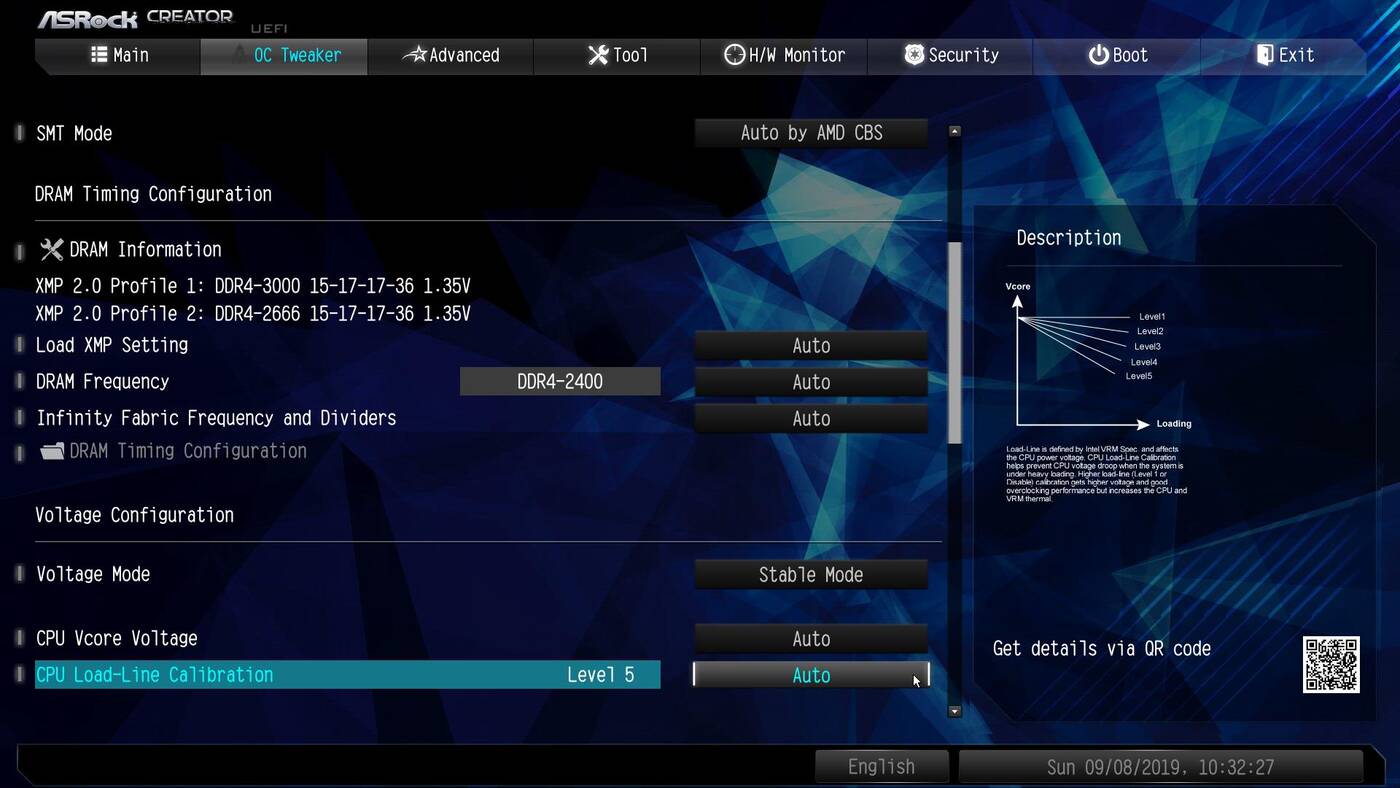Click the scrollbar down arrow
The width and height of the screenshot is (1400, 788).
tap(954, 711)
